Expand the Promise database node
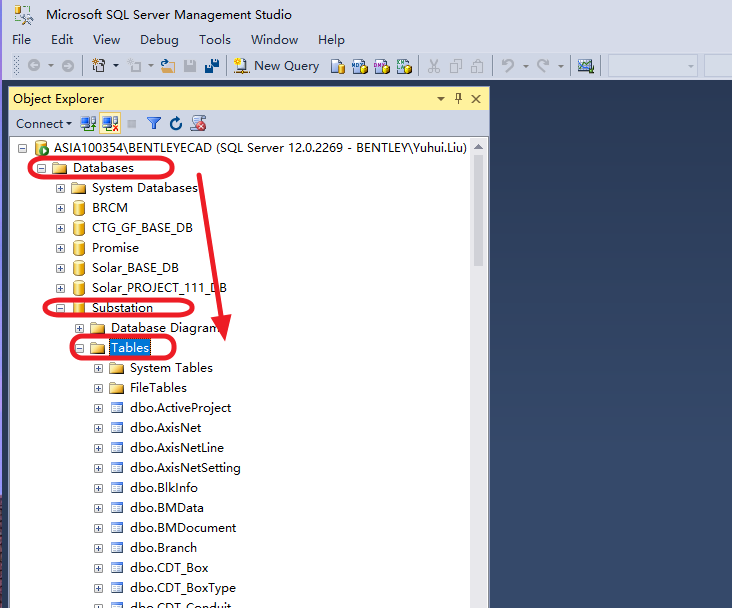This screenshot has width=732, height=608. tap(60, 248)
